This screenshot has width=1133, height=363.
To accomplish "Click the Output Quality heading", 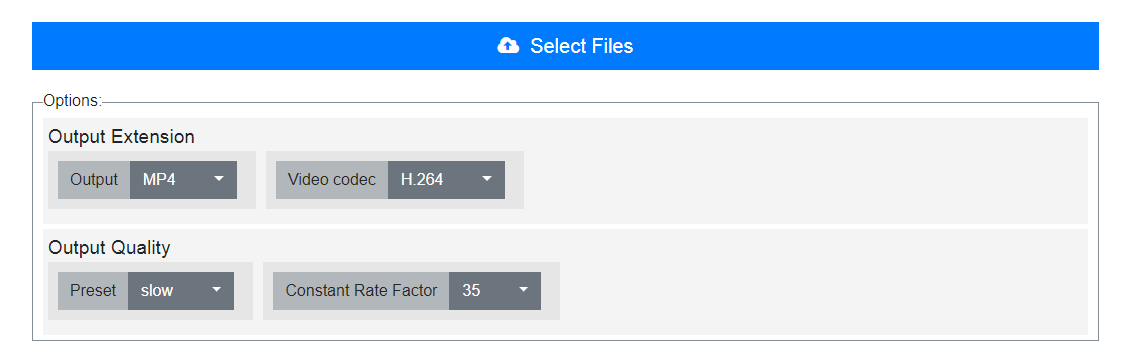I will click(109, 248).
